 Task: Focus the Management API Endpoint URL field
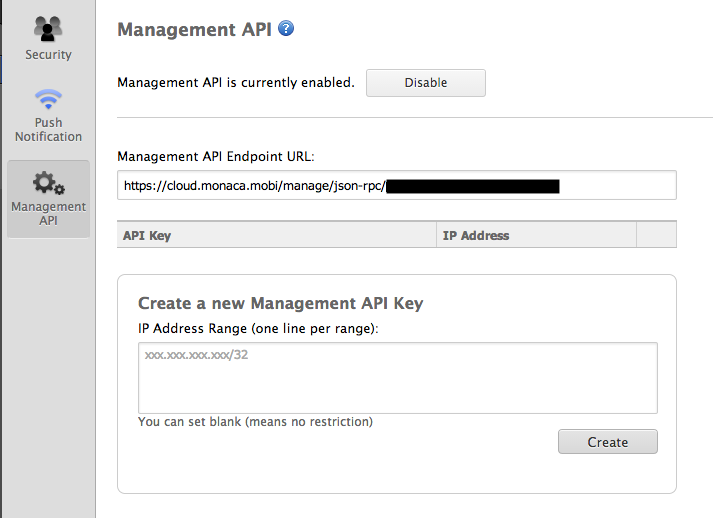pos(396,185)
